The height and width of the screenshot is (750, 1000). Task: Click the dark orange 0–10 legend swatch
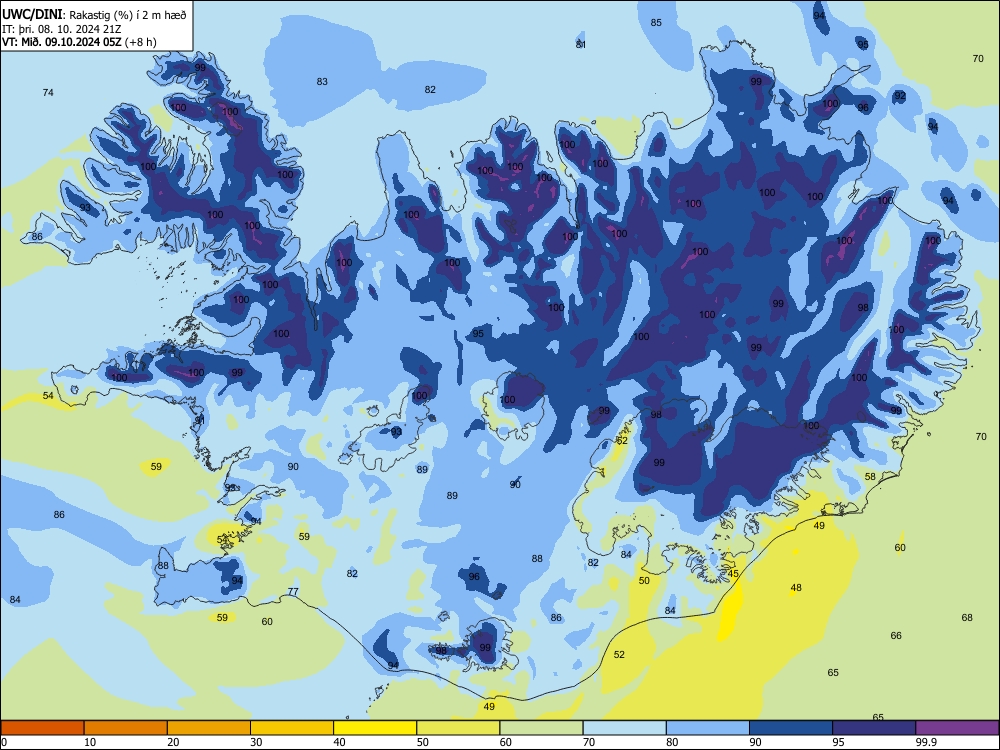42,728
